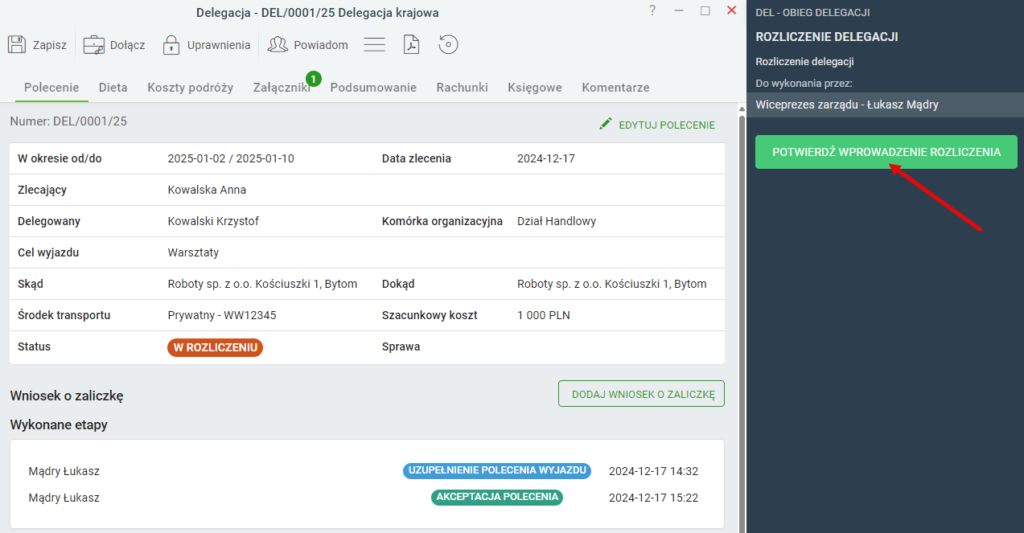Click the PDF document export icon
The height and width of the screenshot is (533, 1024).
tap(411, 44)
